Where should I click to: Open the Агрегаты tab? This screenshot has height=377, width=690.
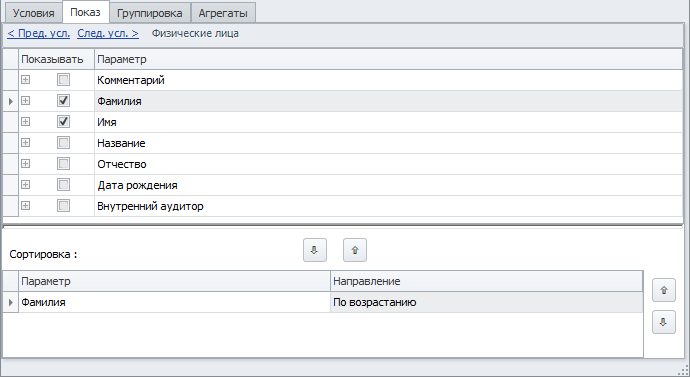tap(223, 13)
